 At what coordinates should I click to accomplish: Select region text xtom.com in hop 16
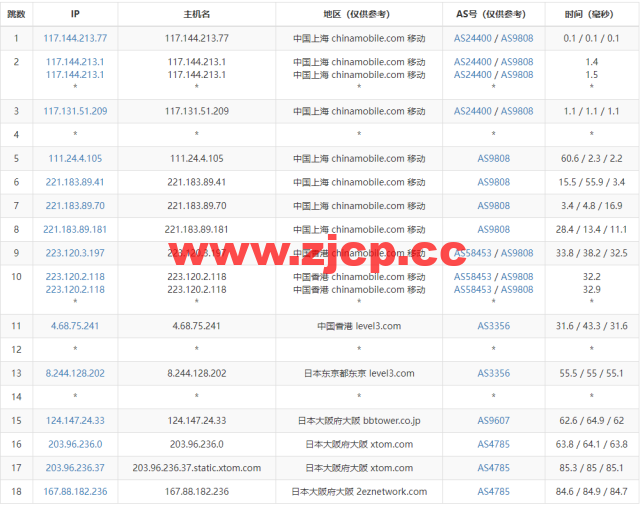(x=391, y=444)
